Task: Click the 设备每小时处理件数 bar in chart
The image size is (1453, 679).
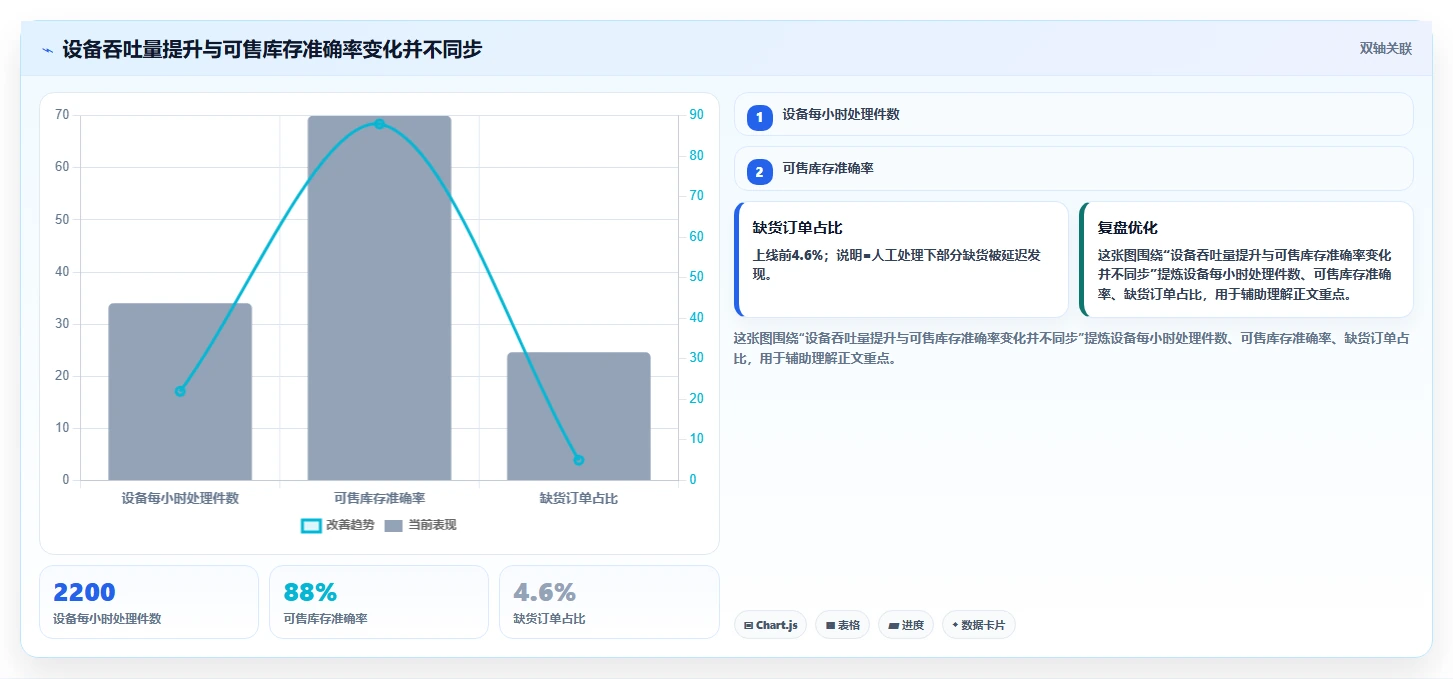Action: pos(180,392)
